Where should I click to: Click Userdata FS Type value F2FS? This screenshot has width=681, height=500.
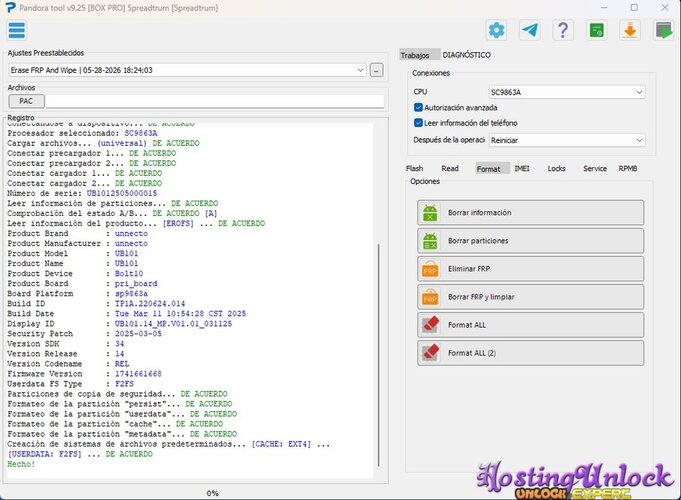click(124, 384)
